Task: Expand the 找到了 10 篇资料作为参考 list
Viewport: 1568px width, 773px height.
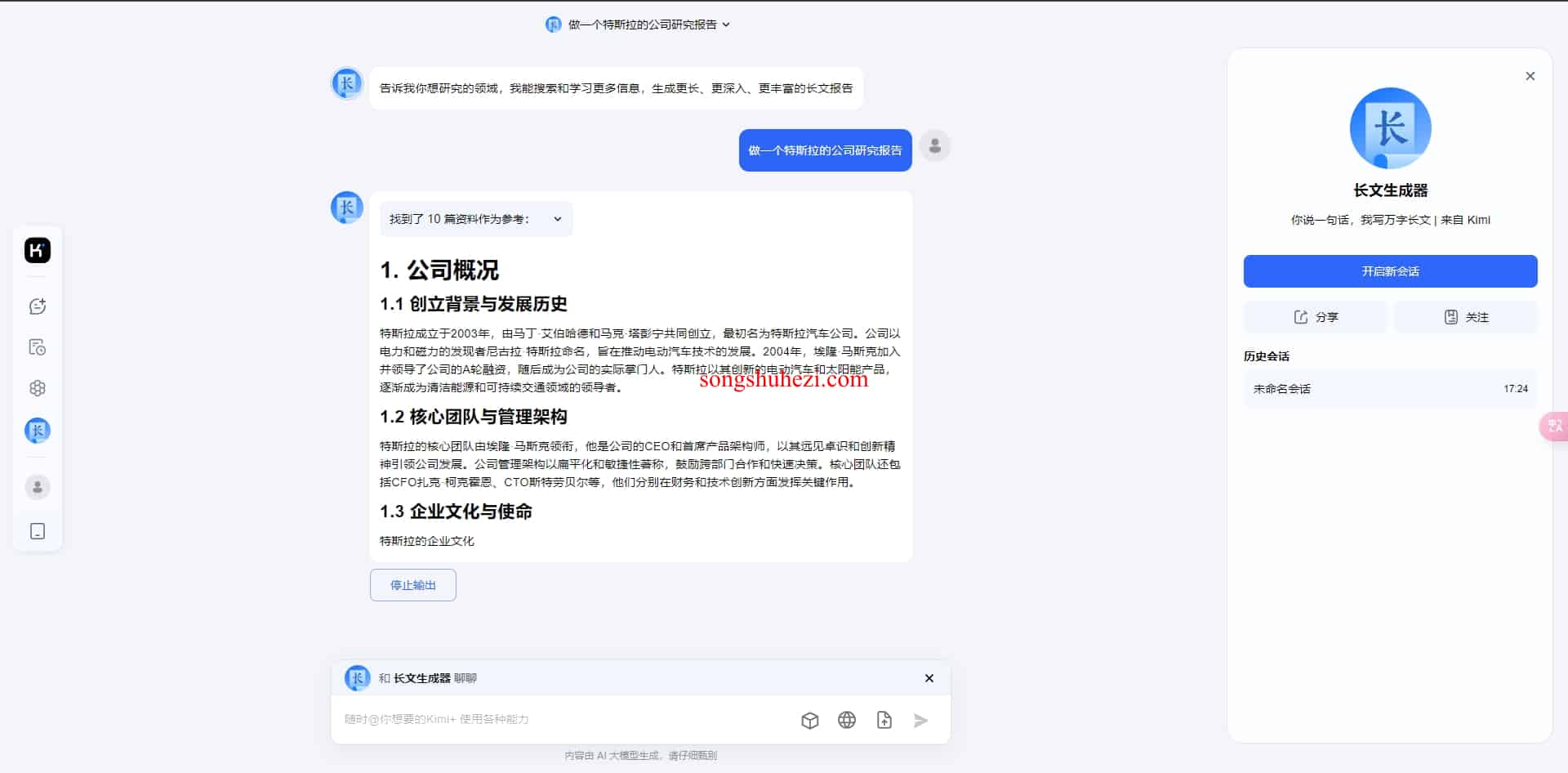Action: point(476,219)
